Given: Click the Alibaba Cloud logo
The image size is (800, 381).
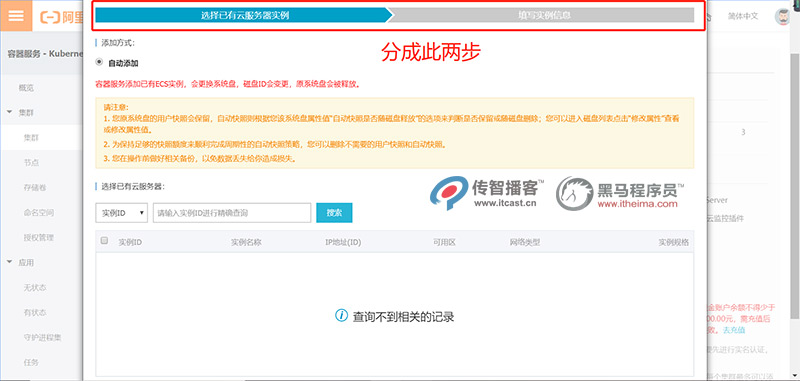Looking at the screenshot, I should point(61,16).
